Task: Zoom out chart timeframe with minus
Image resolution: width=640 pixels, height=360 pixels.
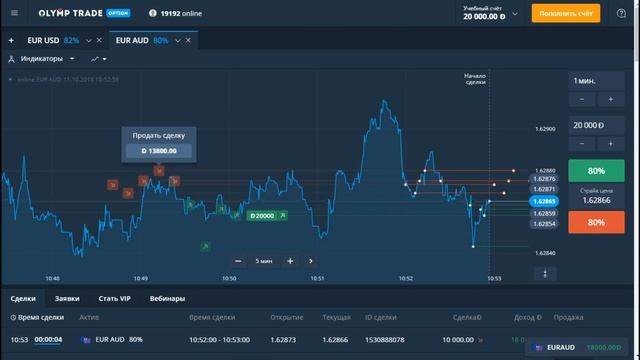Action: 238,261
